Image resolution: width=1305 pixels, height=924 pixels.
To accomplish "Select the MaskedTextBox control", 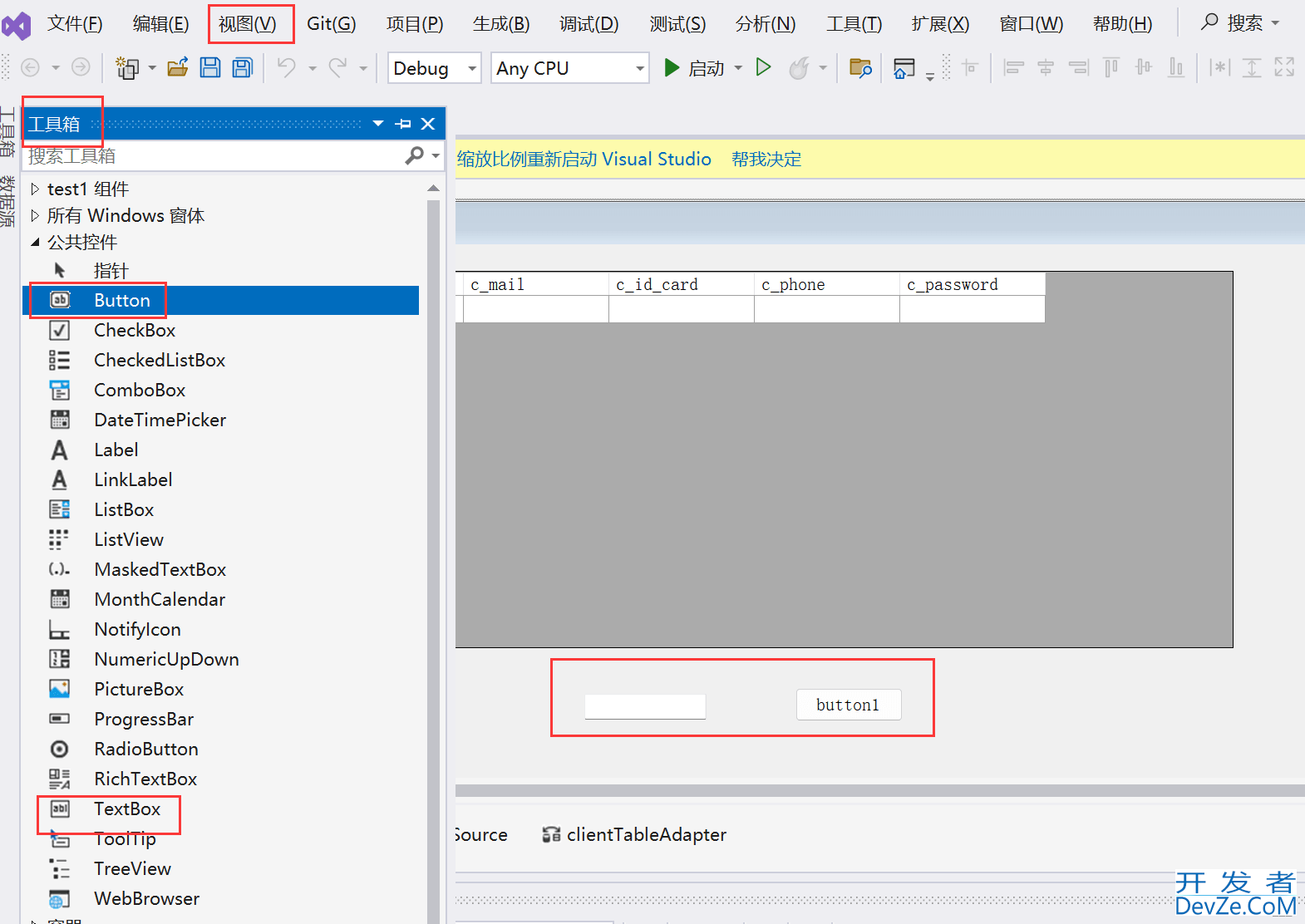I will point(220,569).
